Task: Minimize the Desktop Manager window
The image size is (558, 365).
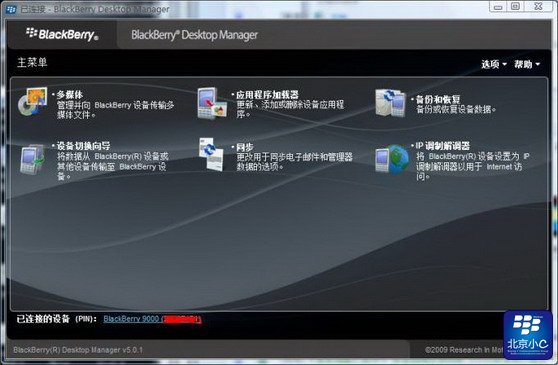Action: pyautogui.click(x=498, y=6)
